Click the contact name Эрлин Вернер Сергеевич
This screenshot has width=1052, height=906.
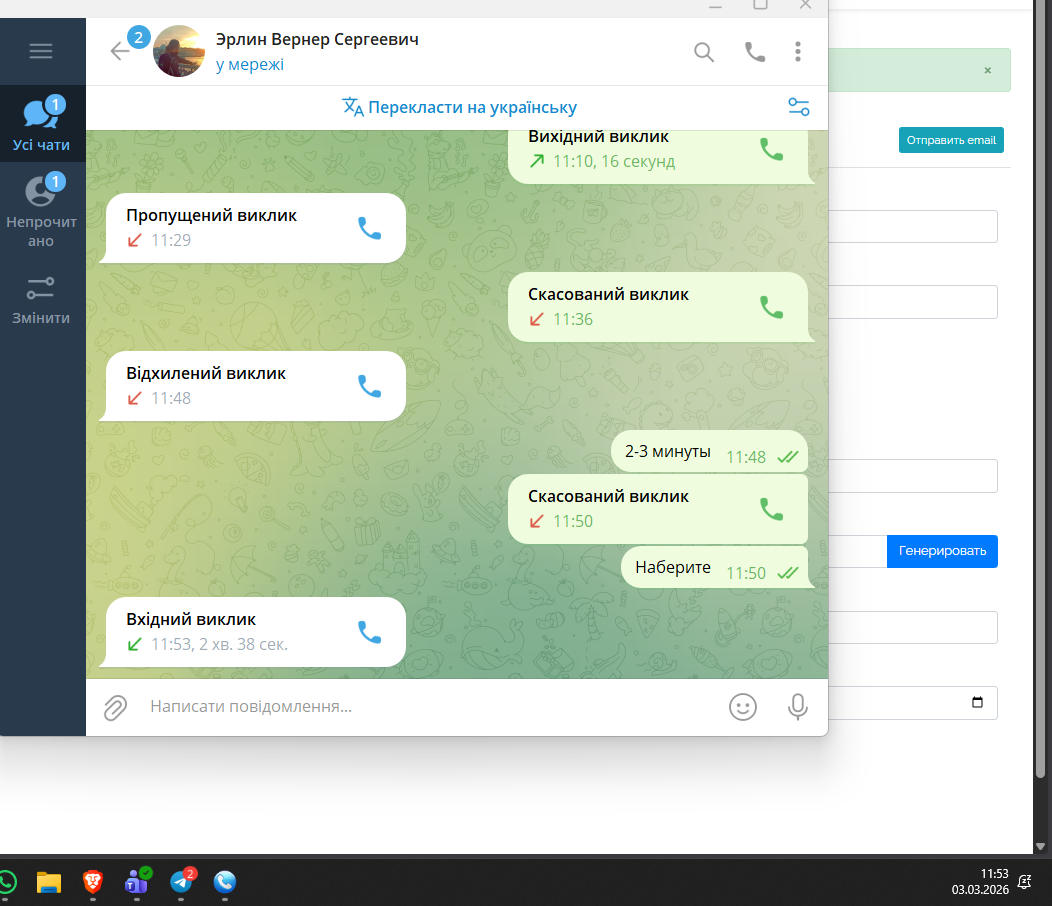pyautogui.click(x=317, y=40)
